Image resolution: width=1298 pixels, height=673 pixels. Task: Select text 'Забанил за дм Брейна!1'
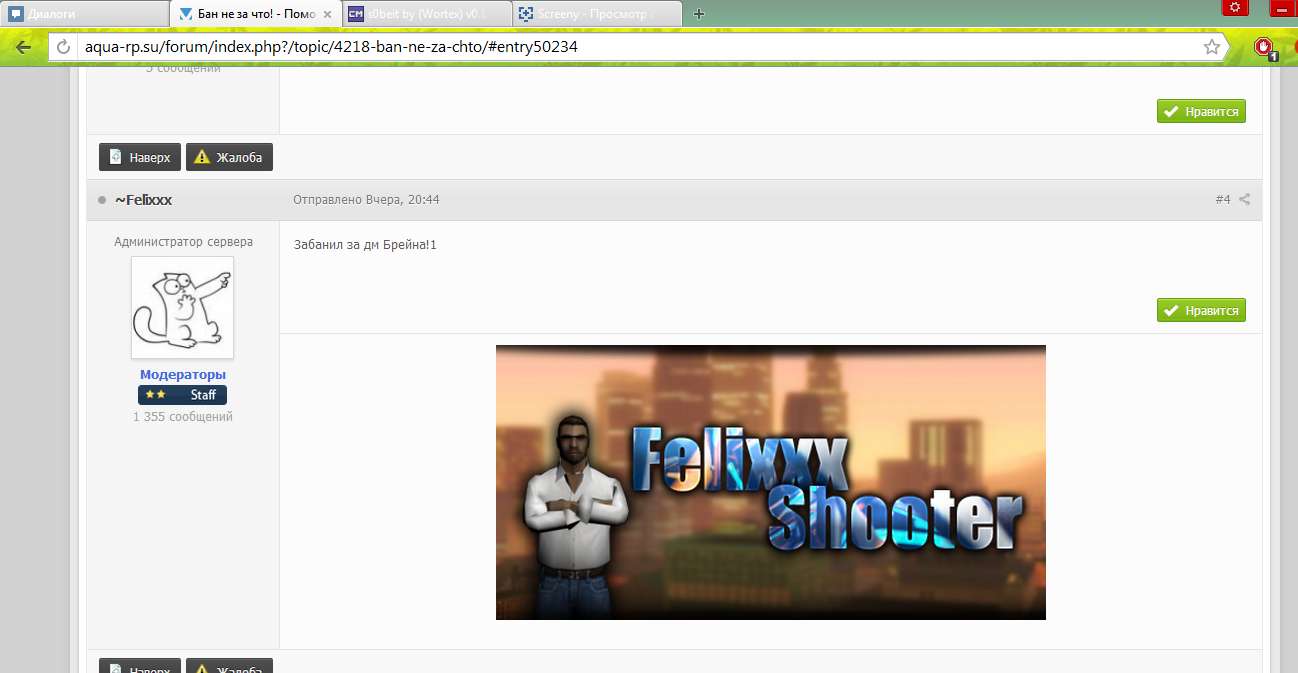365,244
